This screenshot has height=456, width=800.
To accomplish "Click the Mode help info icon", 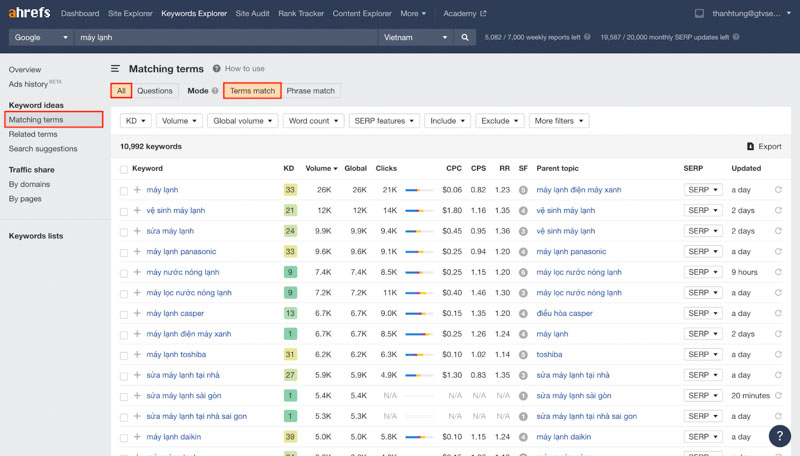I will tap(215, 91).
